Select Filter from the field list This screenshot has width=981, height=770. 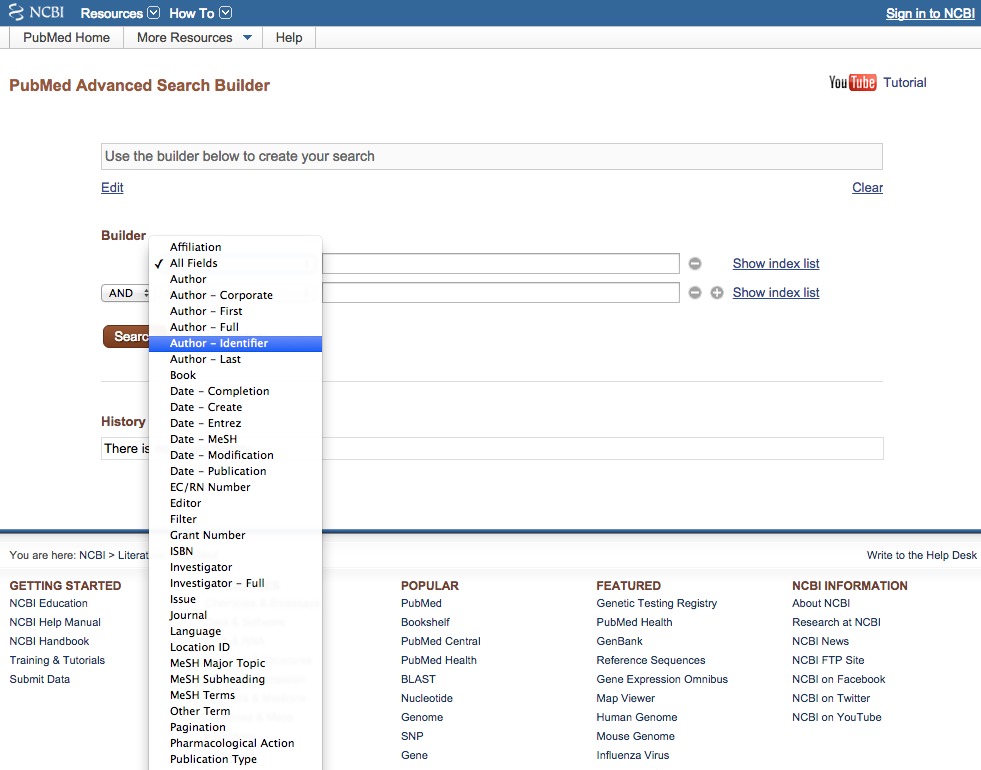click(235, 519)
